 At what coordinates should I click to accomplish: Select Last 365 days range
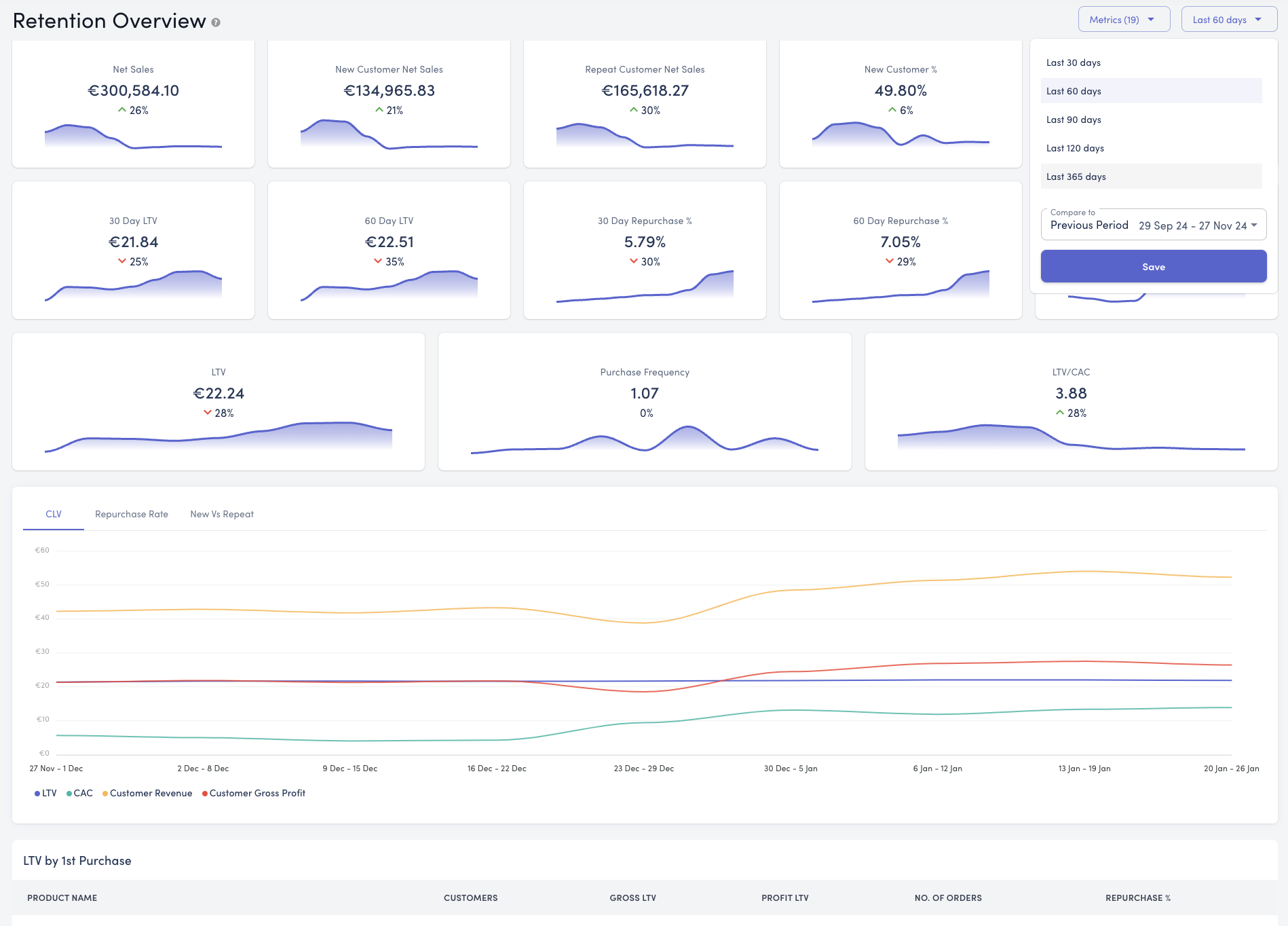[x=1076, y=177]
